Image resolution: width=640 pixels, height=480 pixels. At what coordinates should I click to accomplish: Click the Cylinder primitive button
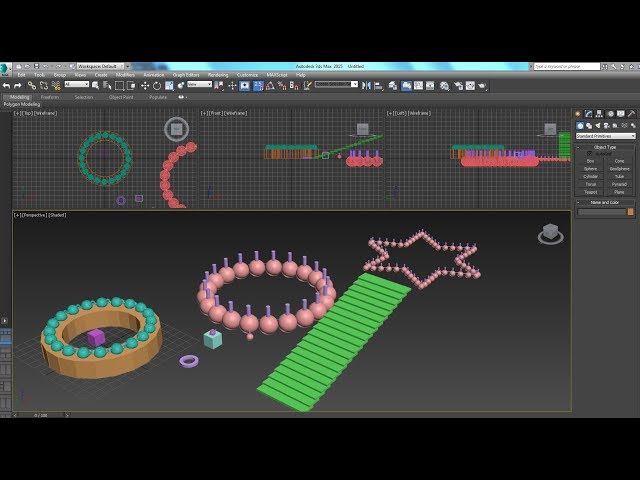click(591, 176)
